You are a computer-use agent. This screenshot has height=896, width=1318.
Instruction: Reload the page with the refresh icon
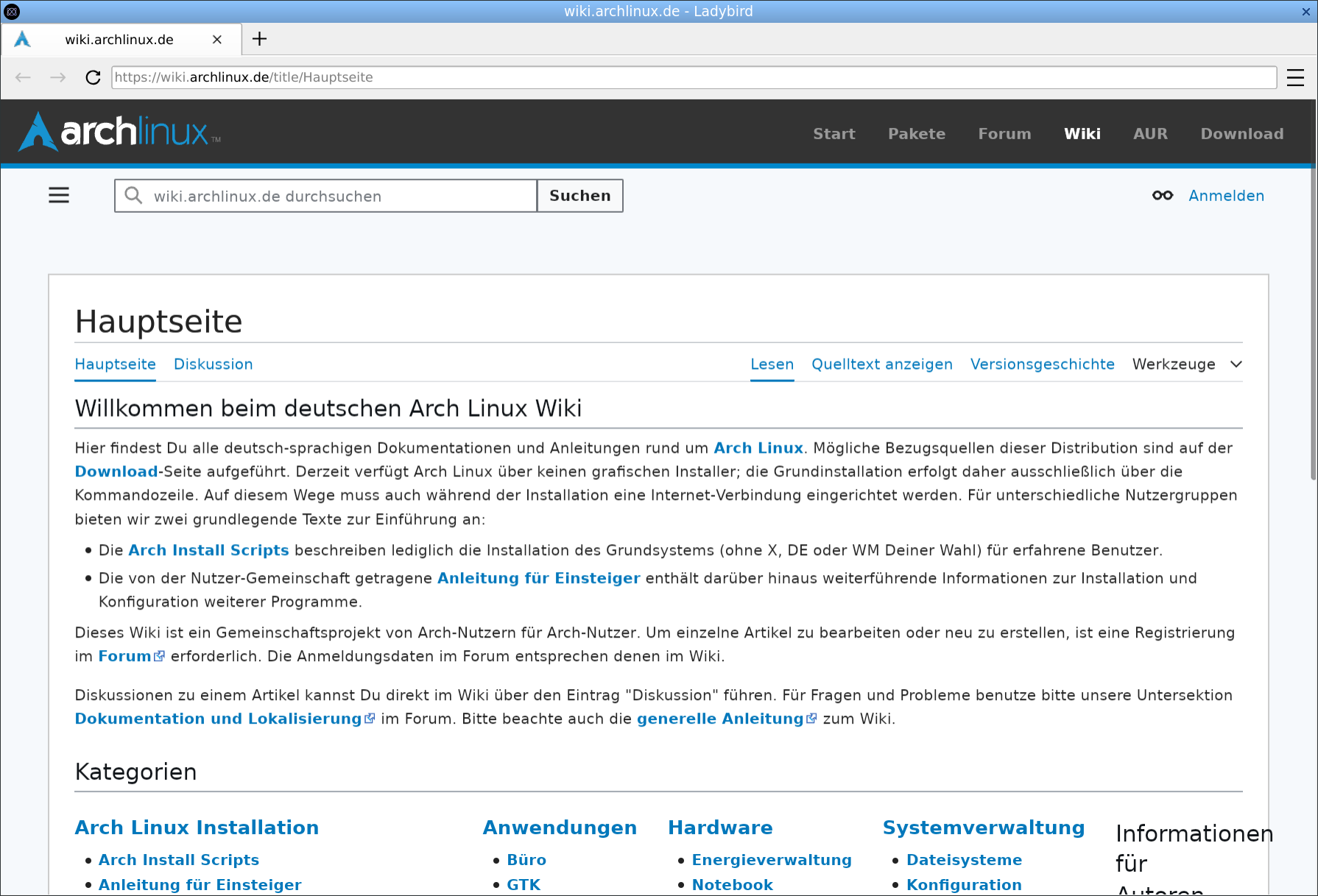[93, 77]
